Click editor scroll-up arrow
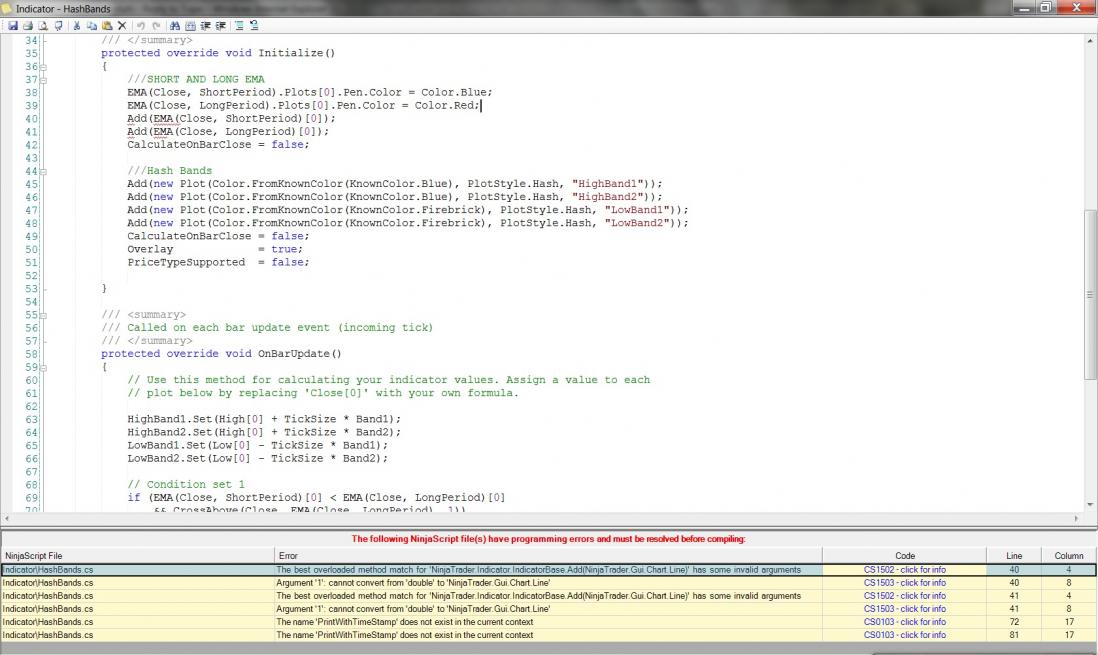Screen dimensions: 1098x655 click(x=1090, y=41)
